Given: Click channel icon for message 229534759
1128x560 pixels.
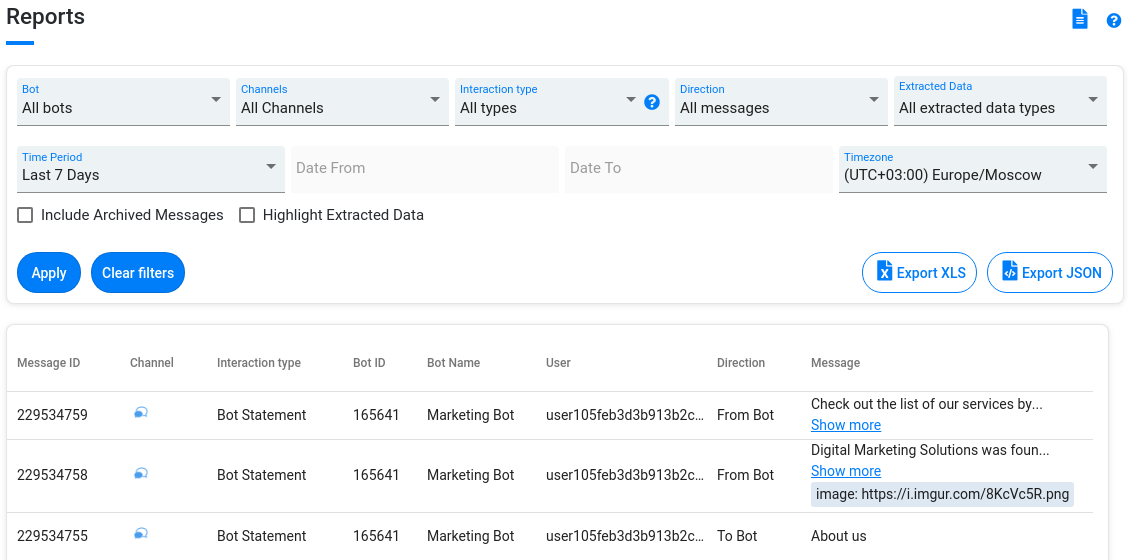Looking at the screenshot, I should pyautogui.click(x=141, y=413).
